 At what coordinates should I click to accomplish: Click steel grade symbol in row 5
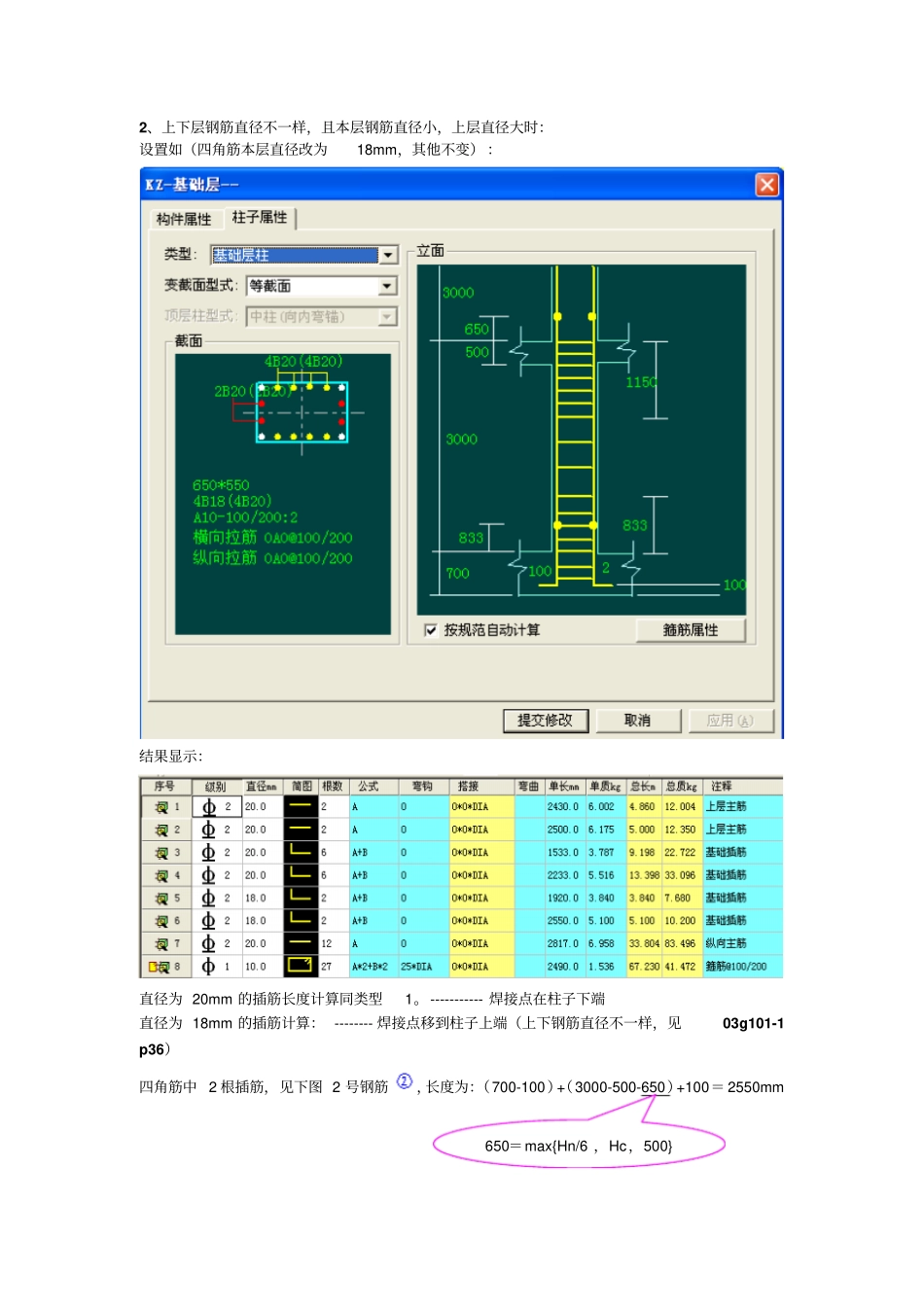[x=208, y=899]
